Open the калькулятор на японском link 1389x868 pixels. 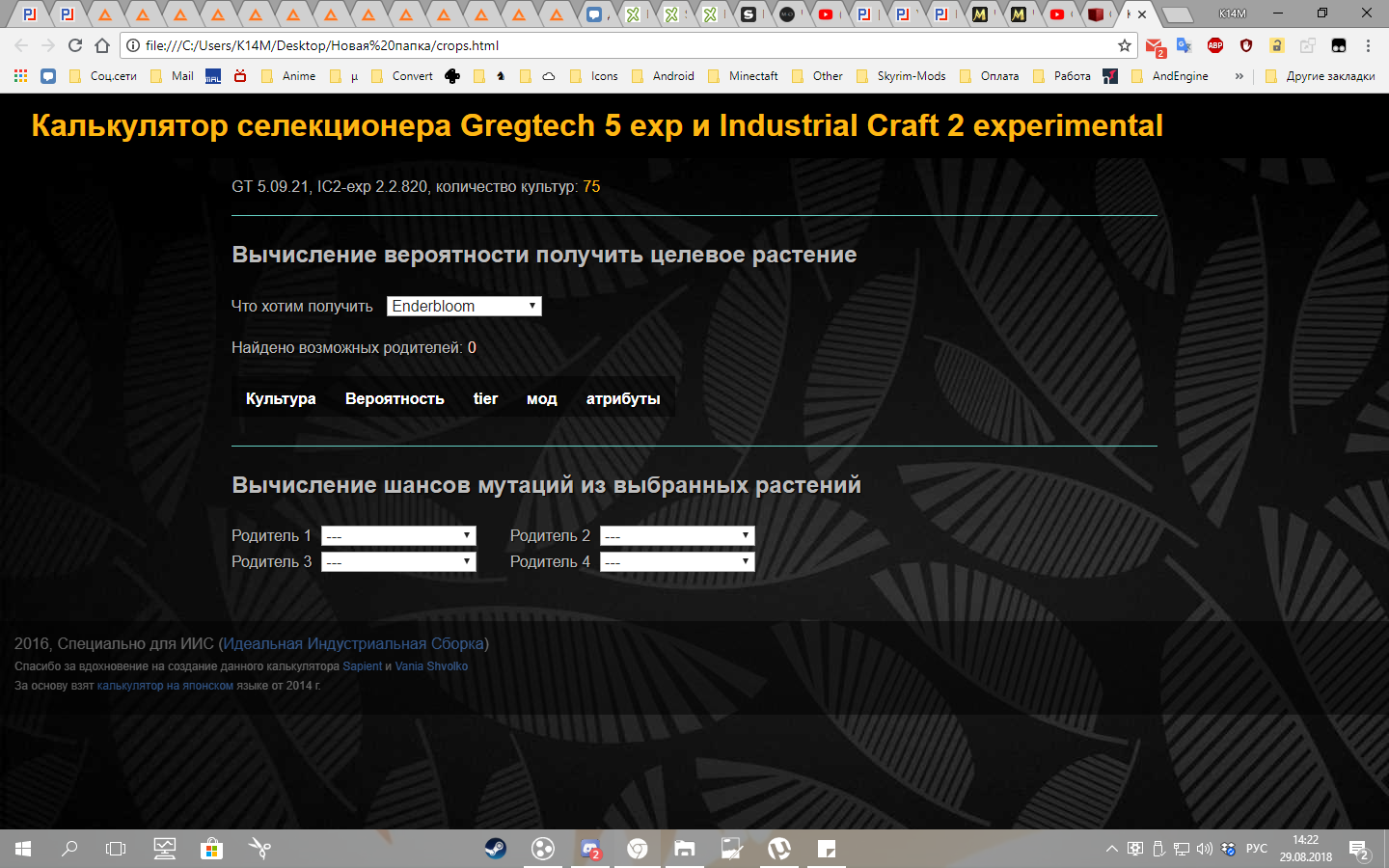165,686
